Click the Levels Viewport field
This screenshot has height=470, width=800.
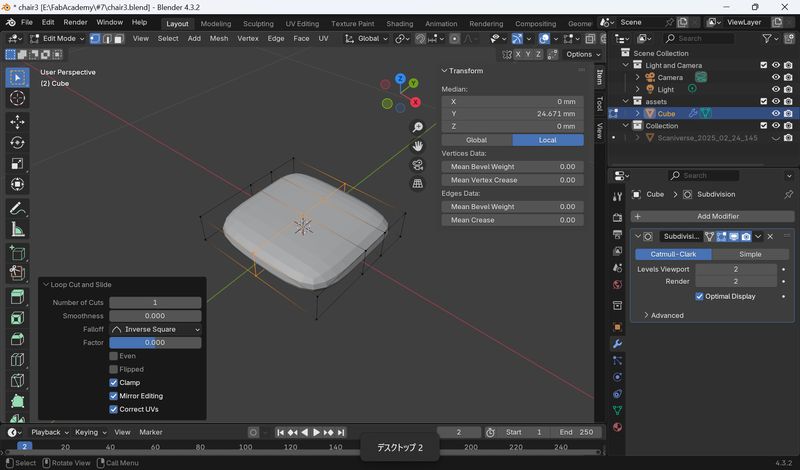pyautogui.click(x=736, y=269)
